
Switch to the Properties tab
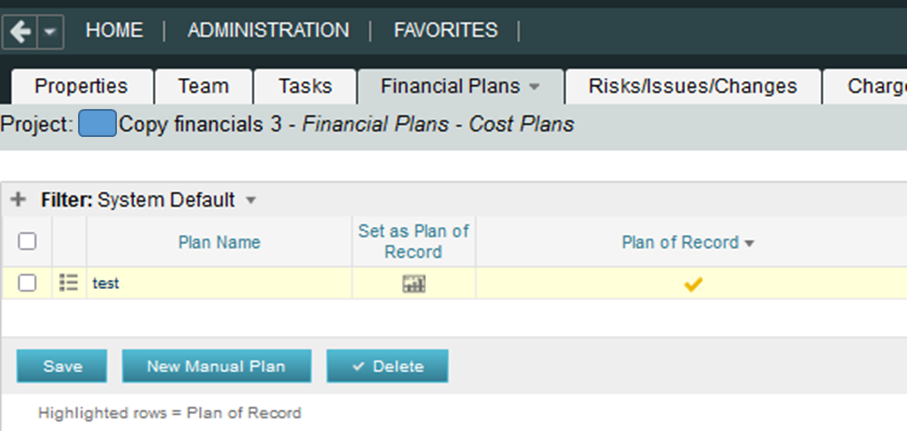[x=81, y=86]
